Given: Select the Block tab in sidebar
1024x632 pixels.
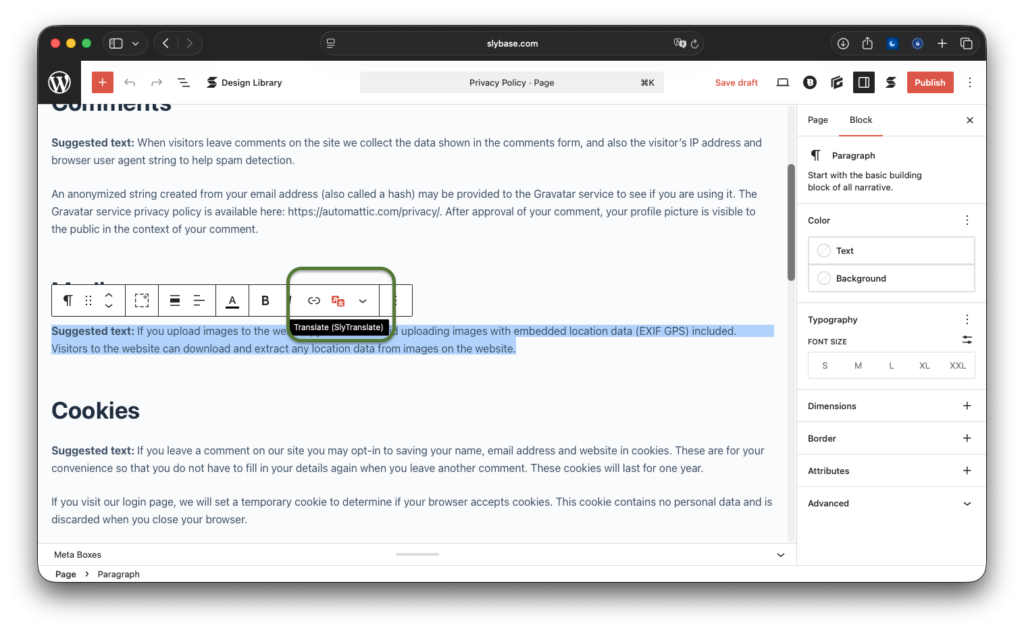Looking at the screenshot, I should coord(861,120).
